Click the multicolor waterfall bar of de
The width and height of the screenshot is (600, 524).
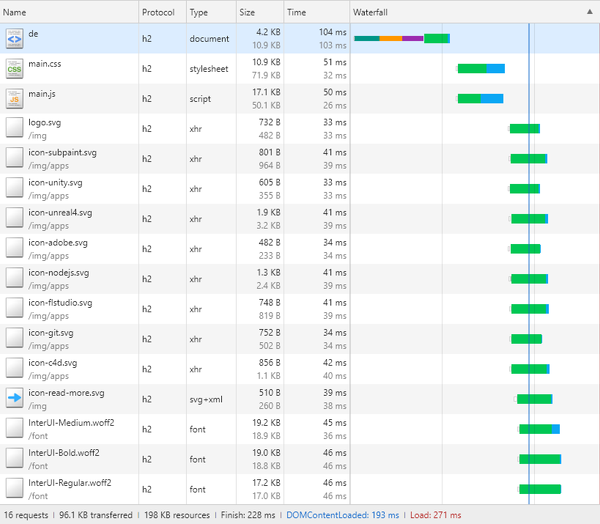click(x=402, y=38)
